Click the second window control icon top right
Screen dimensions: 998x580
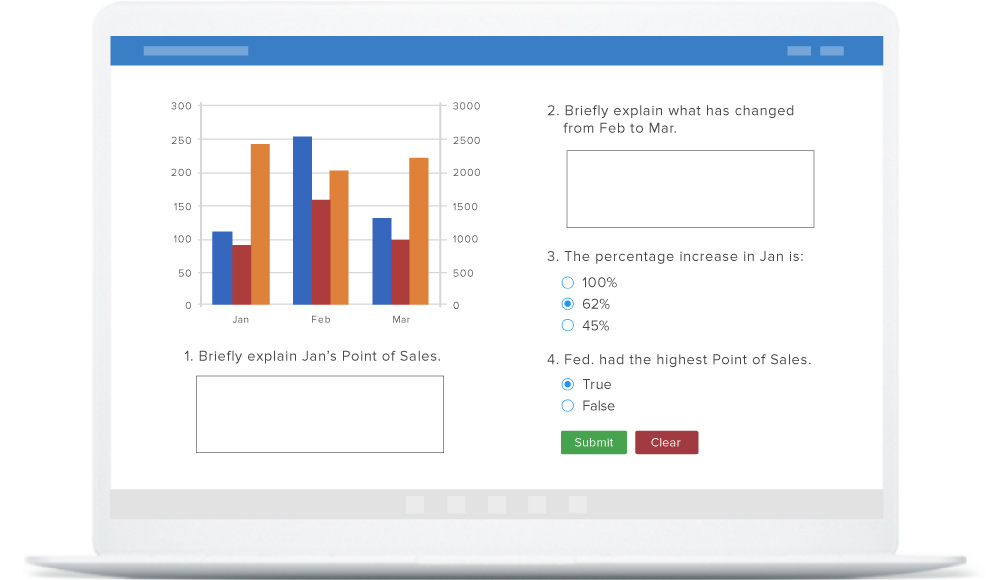[833, 50]
